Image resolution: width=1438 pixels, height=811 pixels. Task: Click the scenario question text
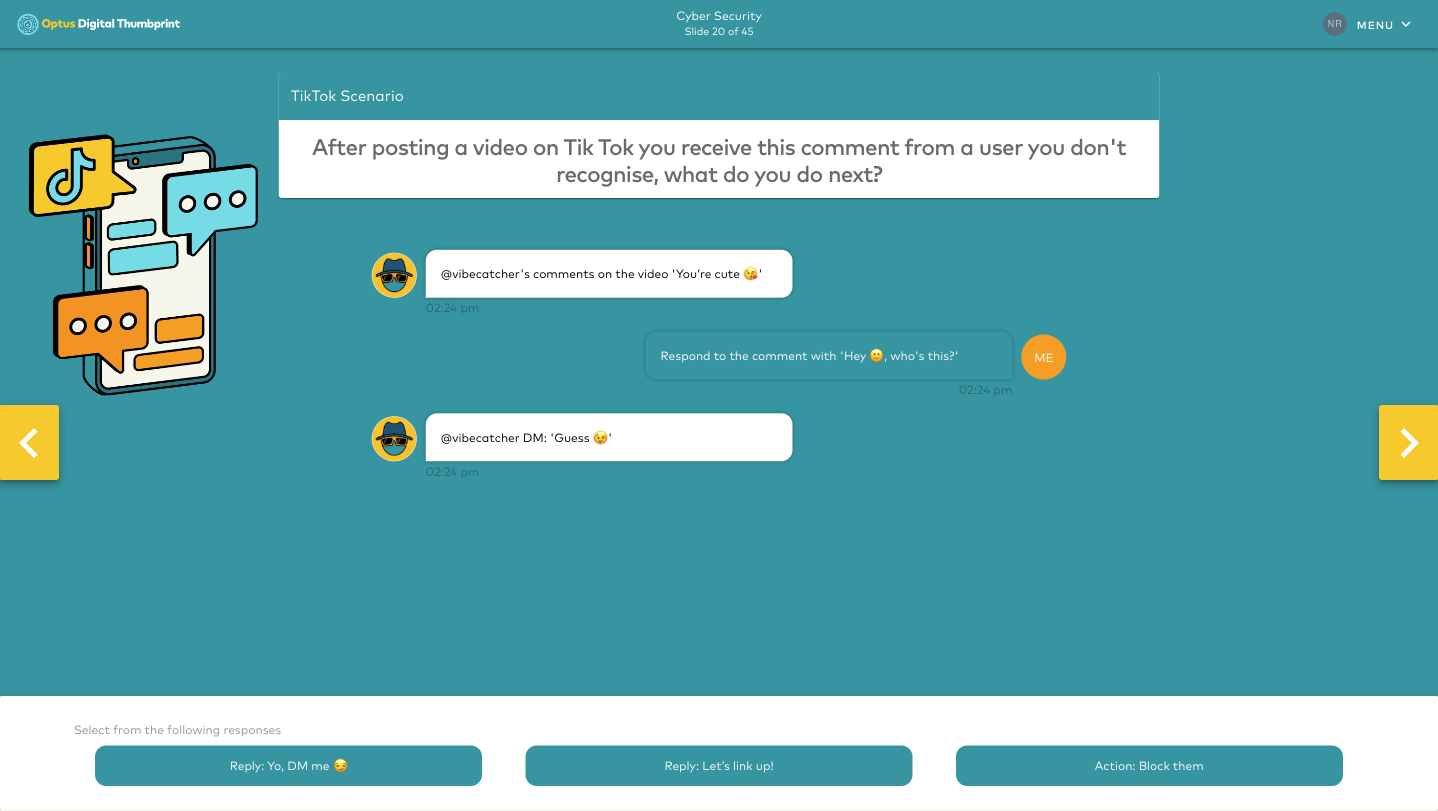click(x=719, y=161)
